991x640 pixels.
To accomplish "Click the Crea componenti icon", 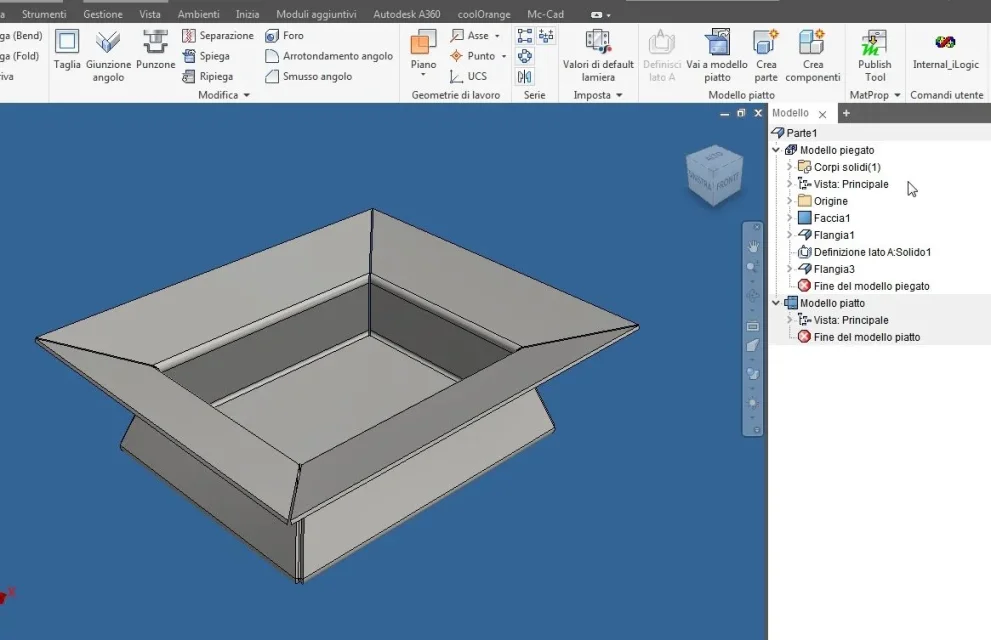I will click(813, 56).
